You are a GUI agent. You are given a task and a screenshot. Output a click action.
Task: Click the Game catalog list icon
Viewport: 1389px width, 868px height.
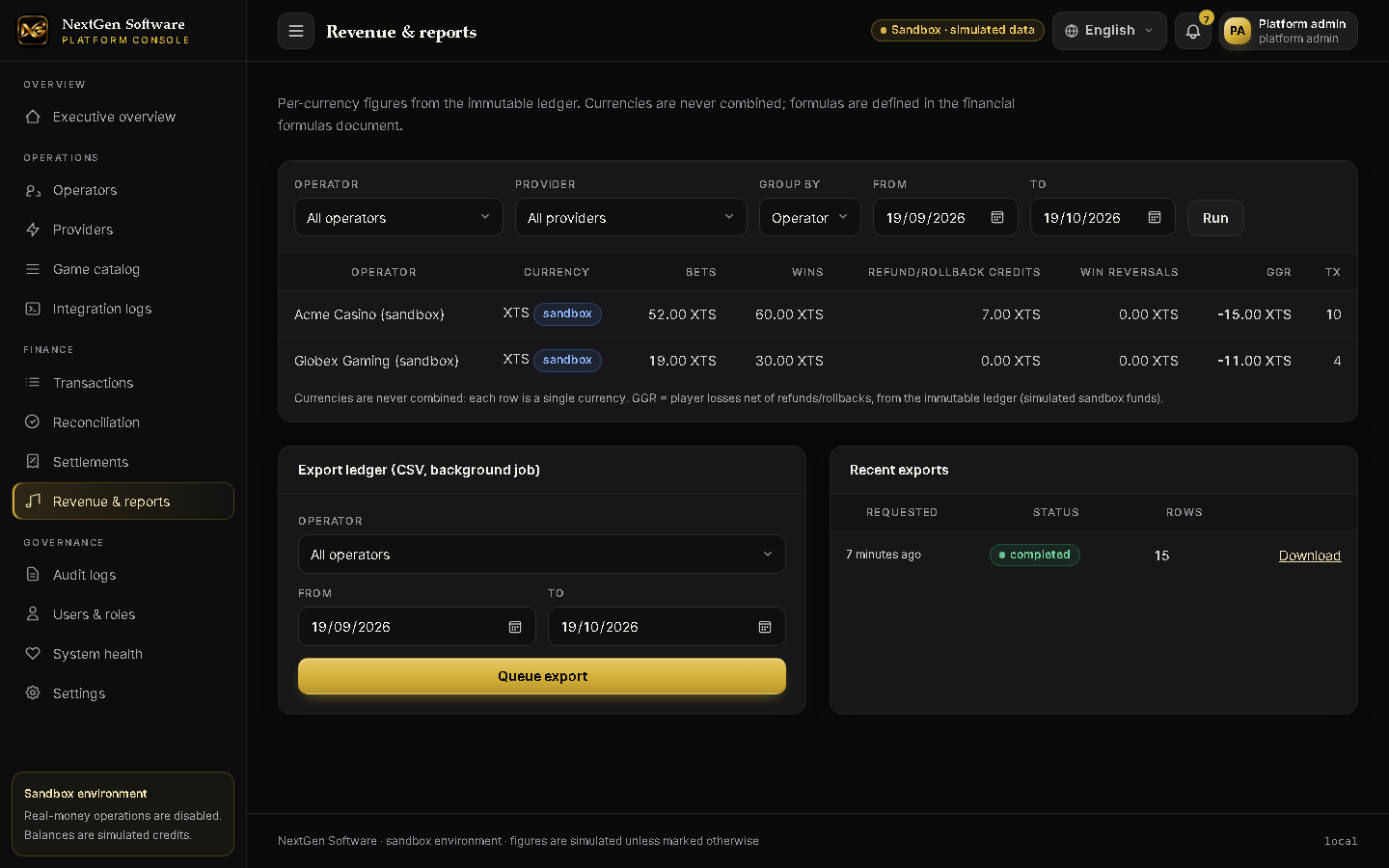[x=33, y=269]
